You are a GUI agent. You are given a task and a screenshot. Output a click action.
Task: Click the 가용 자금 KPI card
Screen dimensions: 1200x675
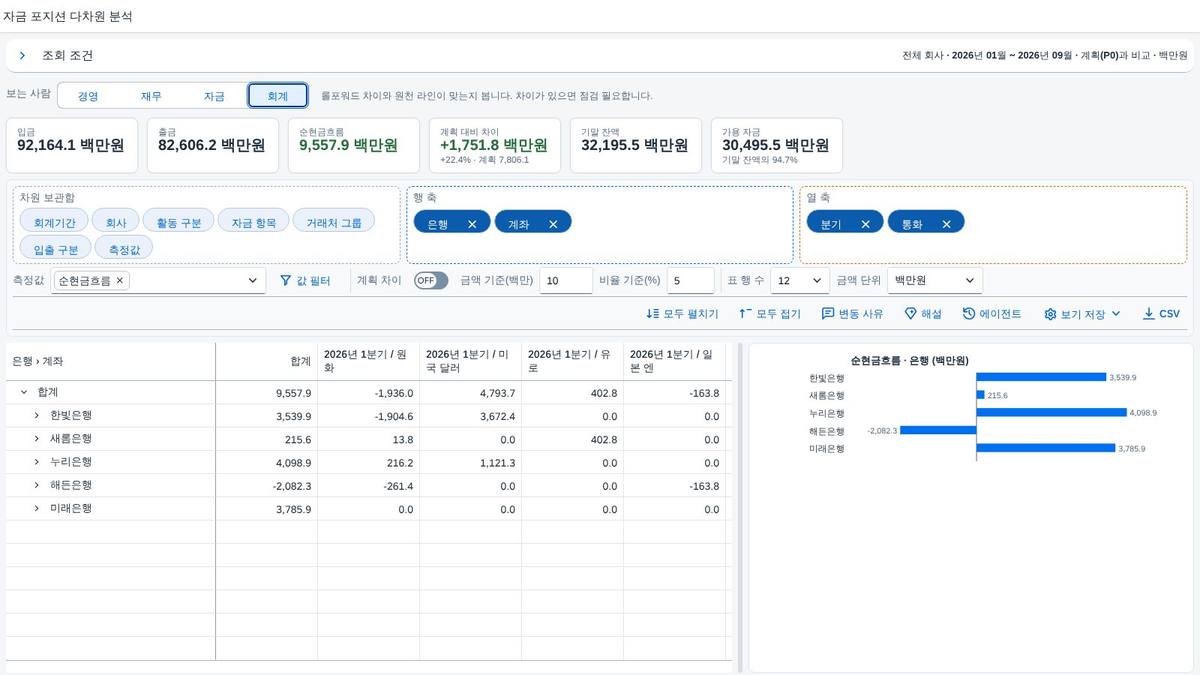coord(777,145)
